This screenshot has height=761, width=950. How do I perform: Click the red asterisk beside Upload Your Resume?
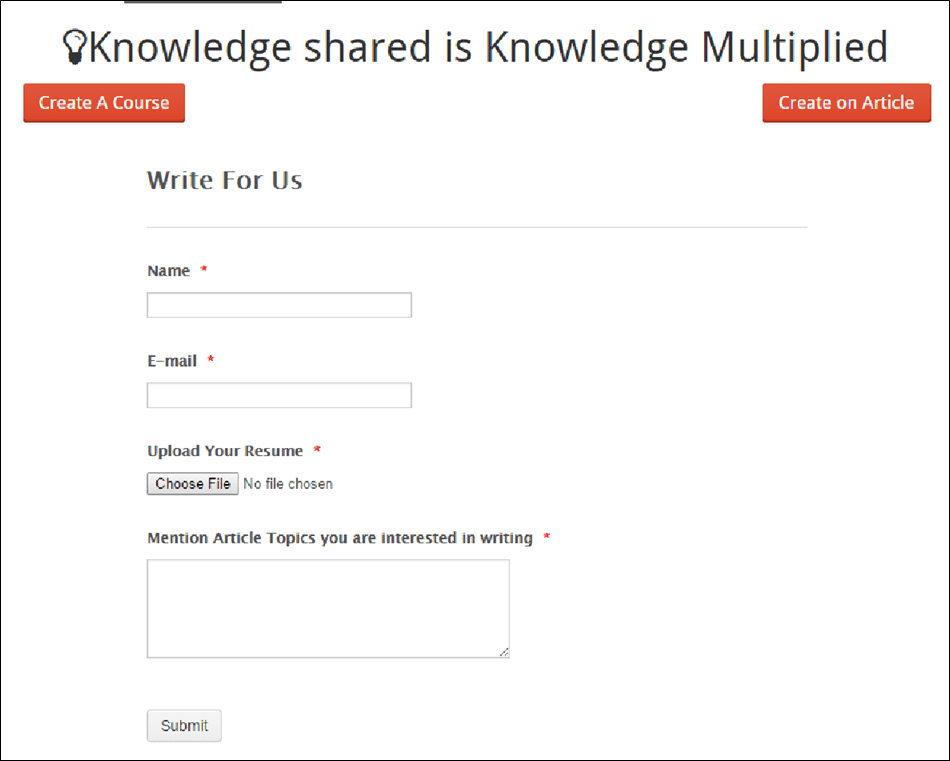click(317, 451)
